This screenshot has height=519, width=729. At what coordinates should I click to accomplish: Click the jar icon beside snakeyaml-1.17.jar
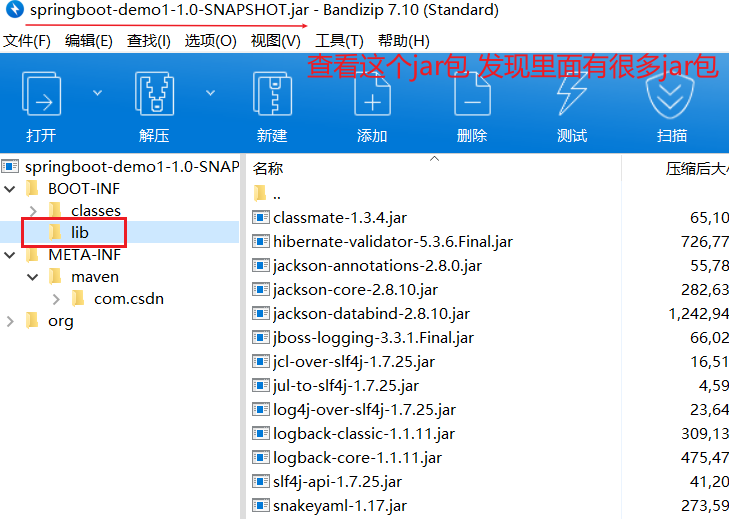(x=260, y=505)
